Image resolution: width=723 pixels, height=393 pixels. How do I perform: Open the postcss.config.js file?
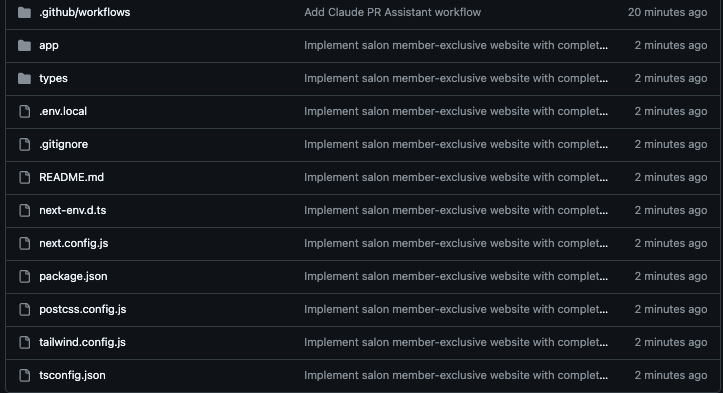(83, 309)
